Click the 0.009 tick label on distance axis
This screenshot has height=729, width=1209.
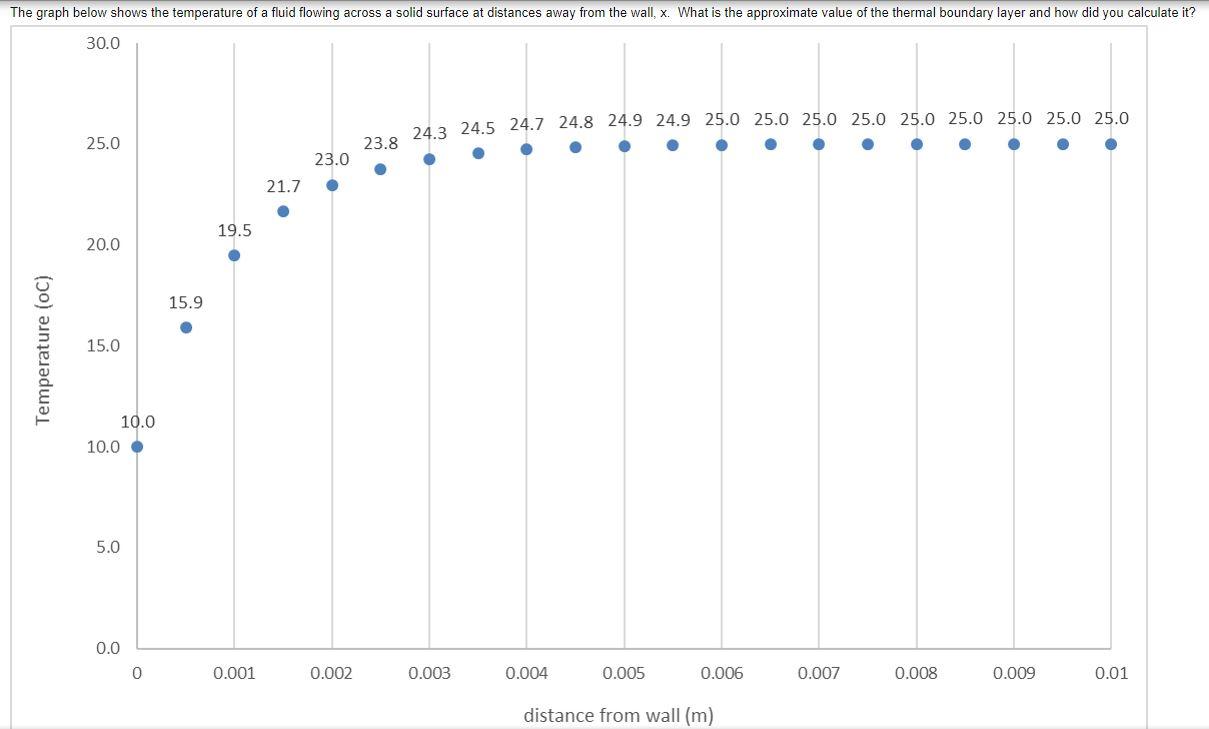click(1014, 673)
